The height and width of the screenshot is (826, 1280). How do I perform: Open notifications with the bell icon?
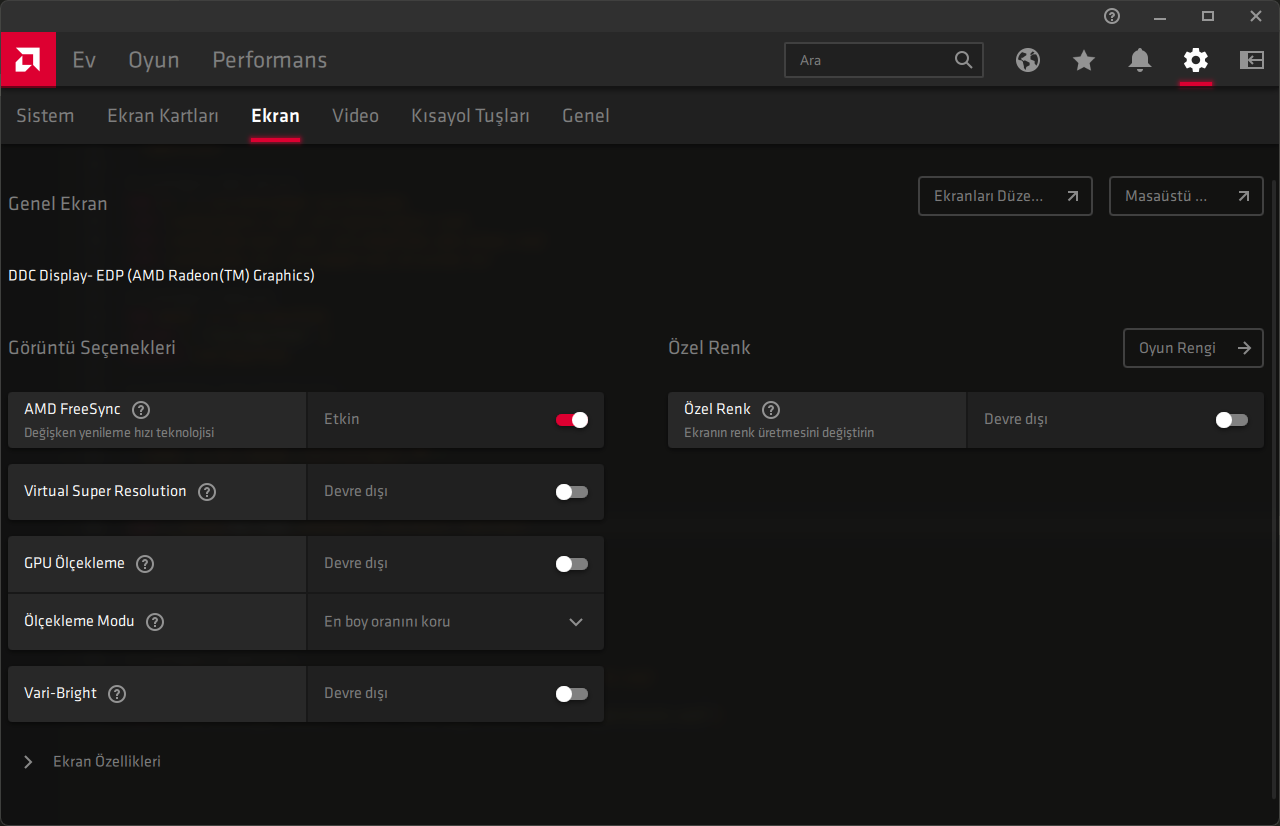1140,60
